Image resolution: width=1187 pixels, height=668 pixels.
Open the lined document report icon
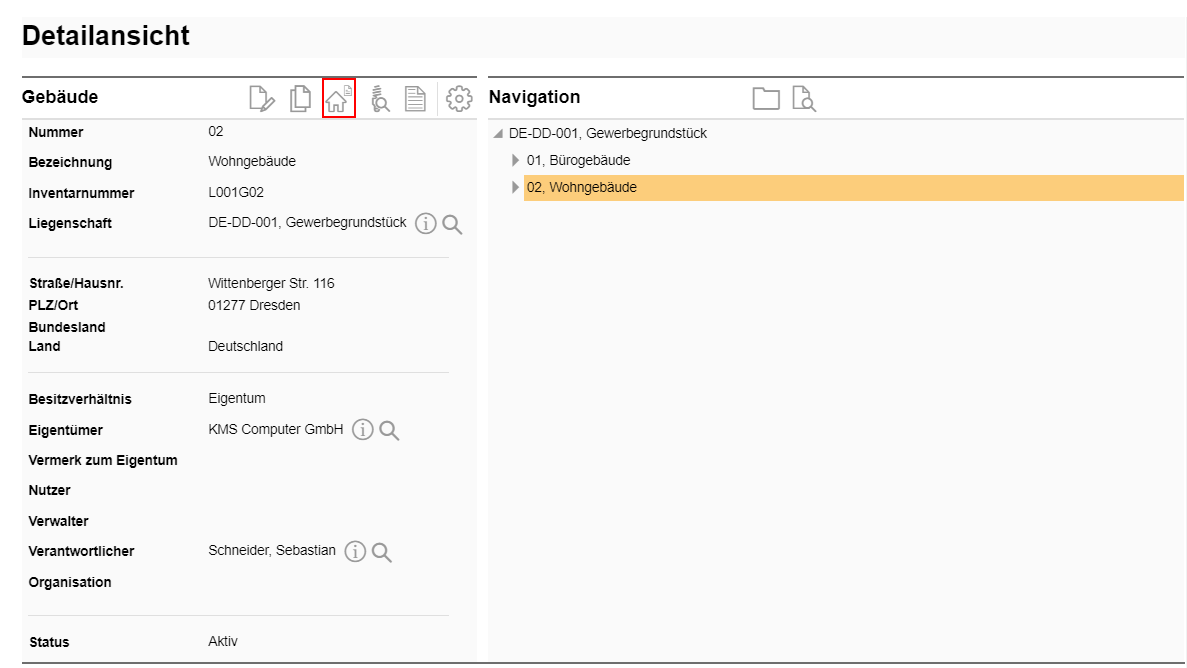415,98
